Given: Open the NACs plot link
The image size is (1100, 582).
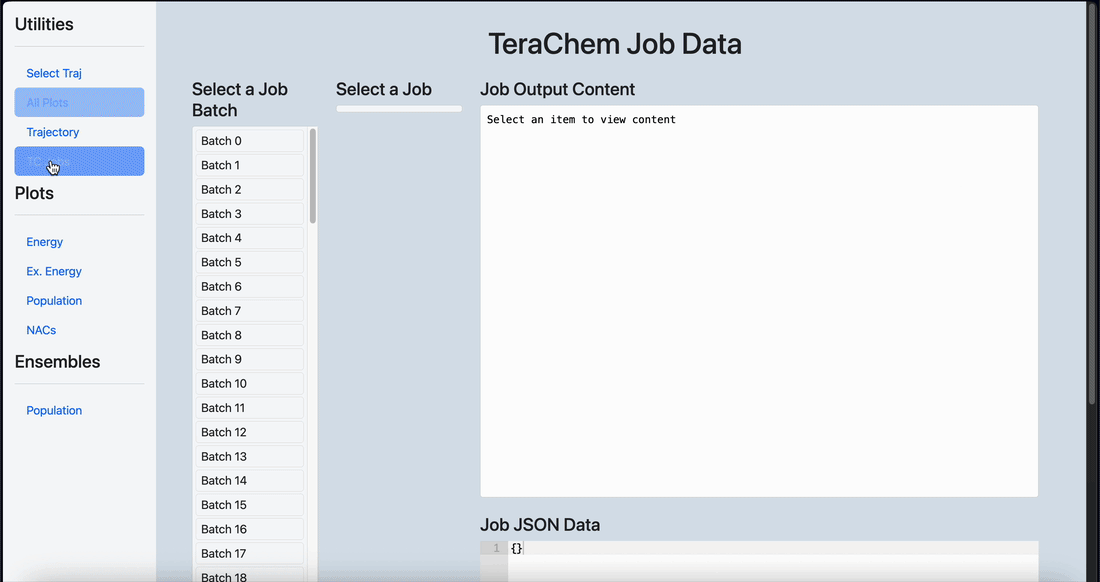Looking at the screenshot, I should 41,330.
